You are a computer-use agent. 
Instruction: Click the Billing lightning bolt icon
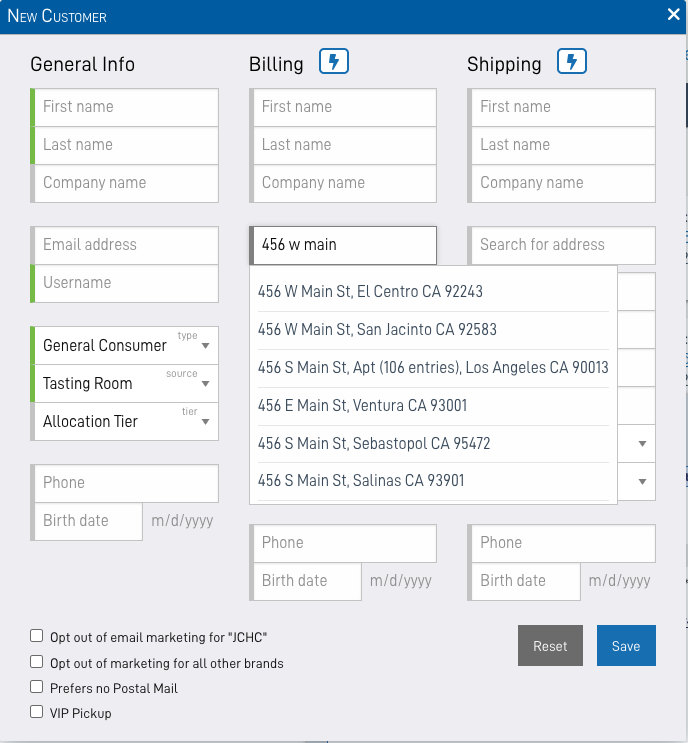tap(334, 62)
